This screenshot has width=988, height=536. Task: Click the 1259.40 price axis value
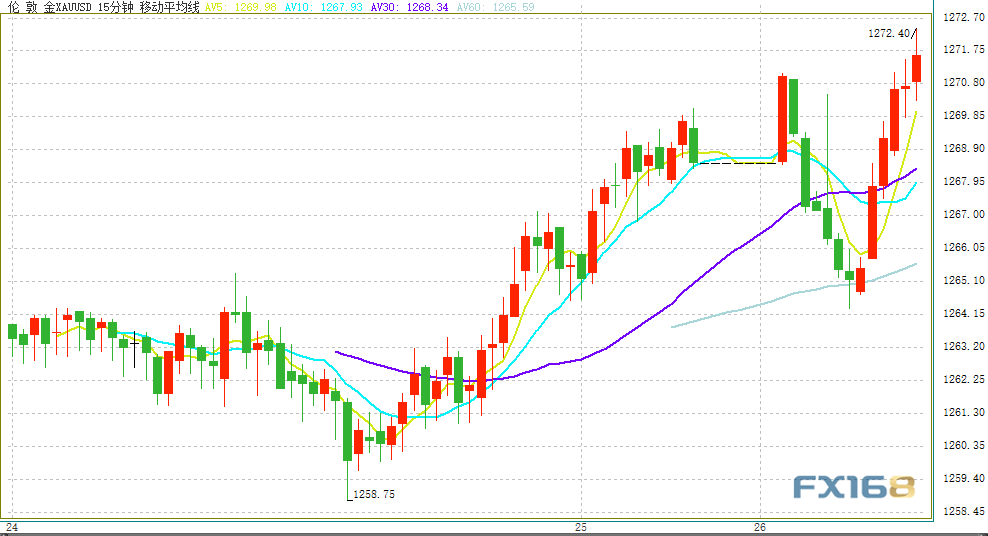pos(963,479)
